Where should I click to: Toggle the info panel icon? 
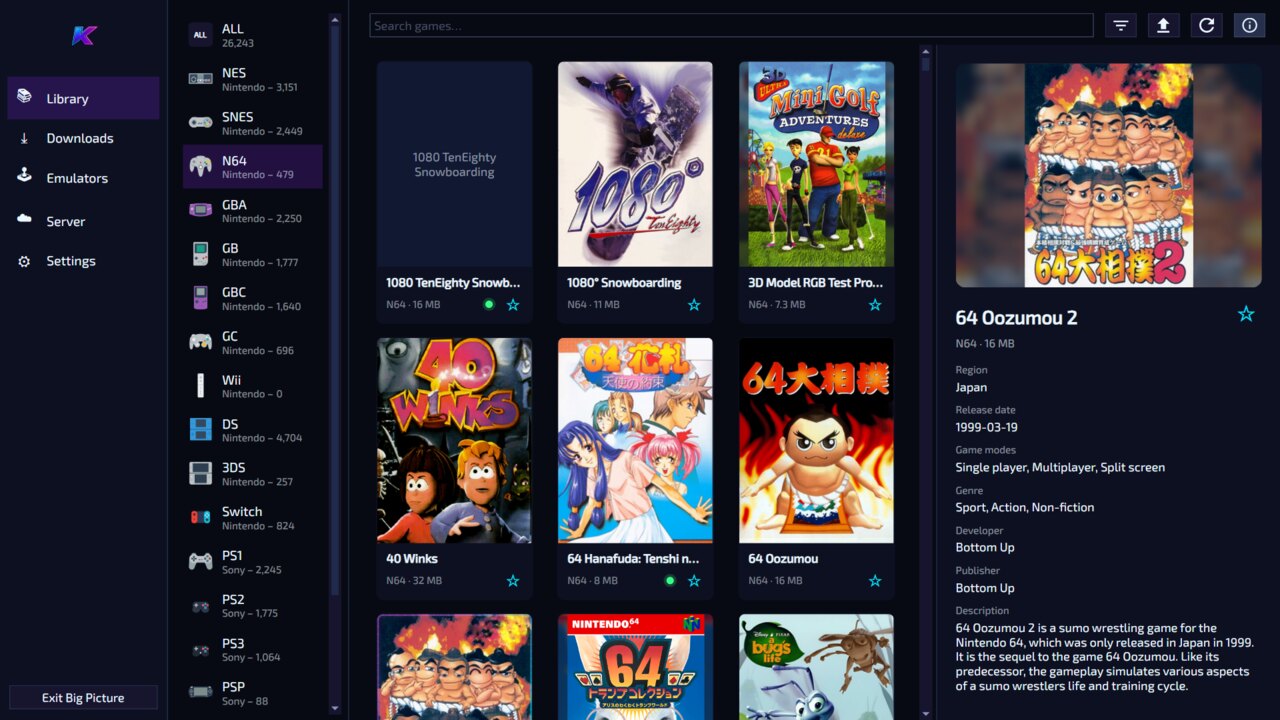[1250, 26]
